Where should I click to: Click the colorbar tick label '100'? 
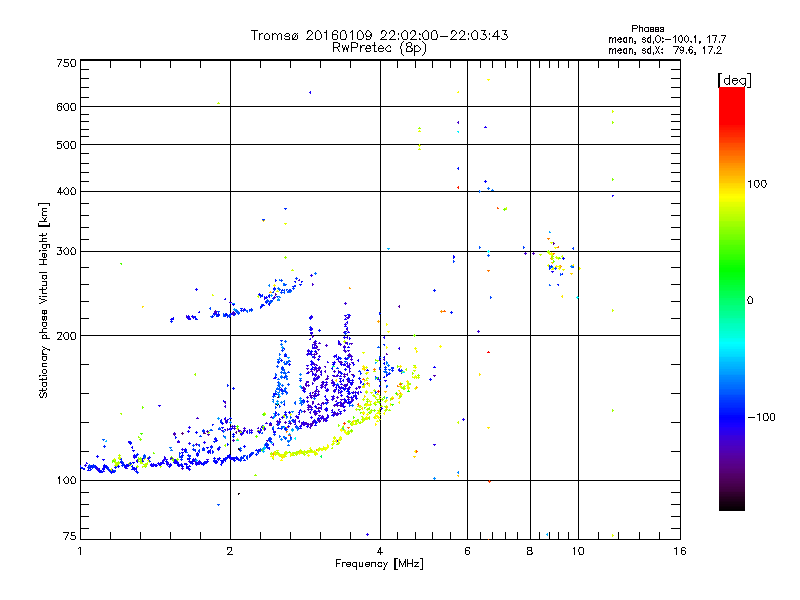point(757,184)
